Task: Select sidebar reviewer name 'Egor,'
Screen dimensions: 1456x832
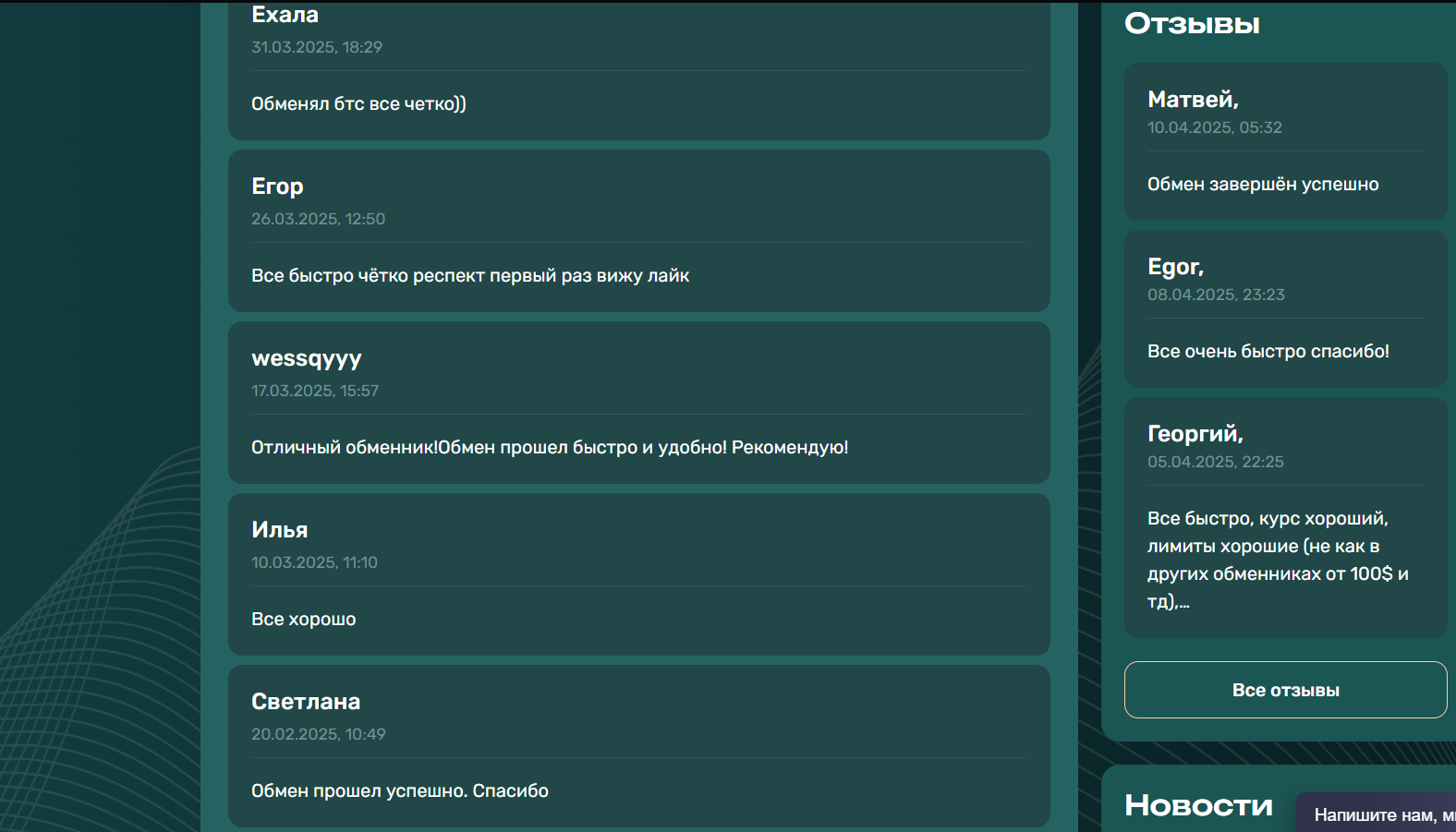Action: [1175, 267]
